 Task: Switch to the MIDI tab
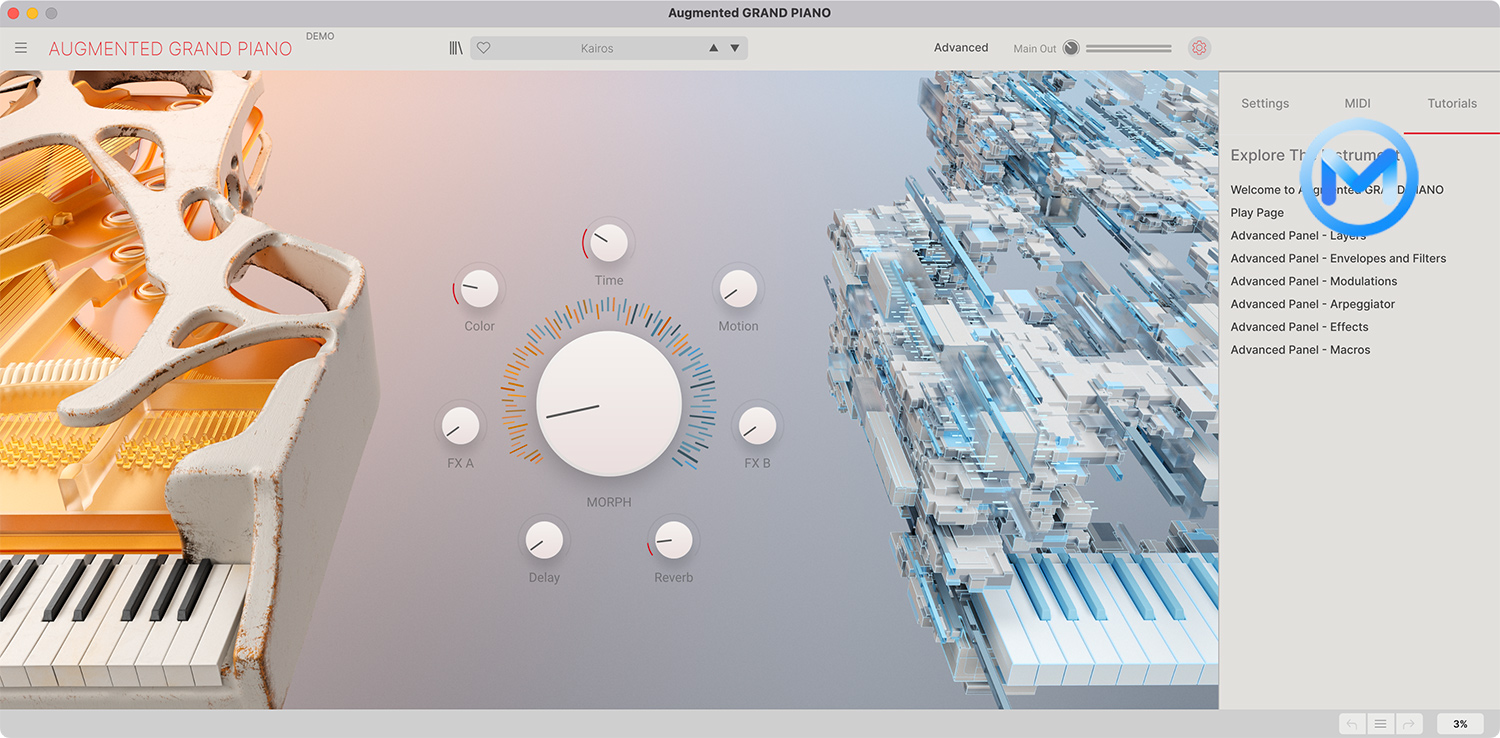click(x=1357, y=103)
